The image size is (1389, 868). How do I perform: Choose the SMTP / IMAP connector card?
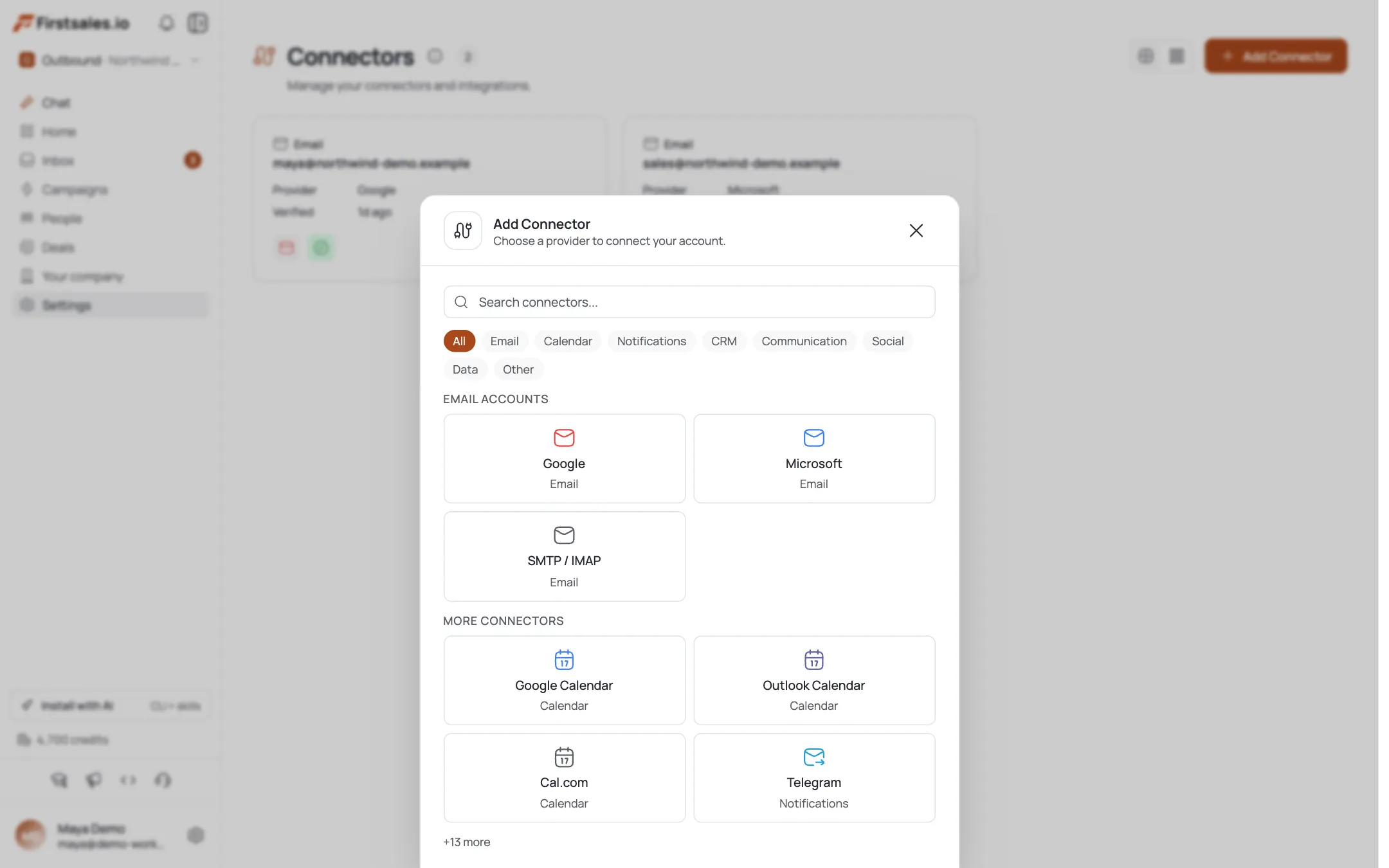pyautogui.click(x=564, y=557)
